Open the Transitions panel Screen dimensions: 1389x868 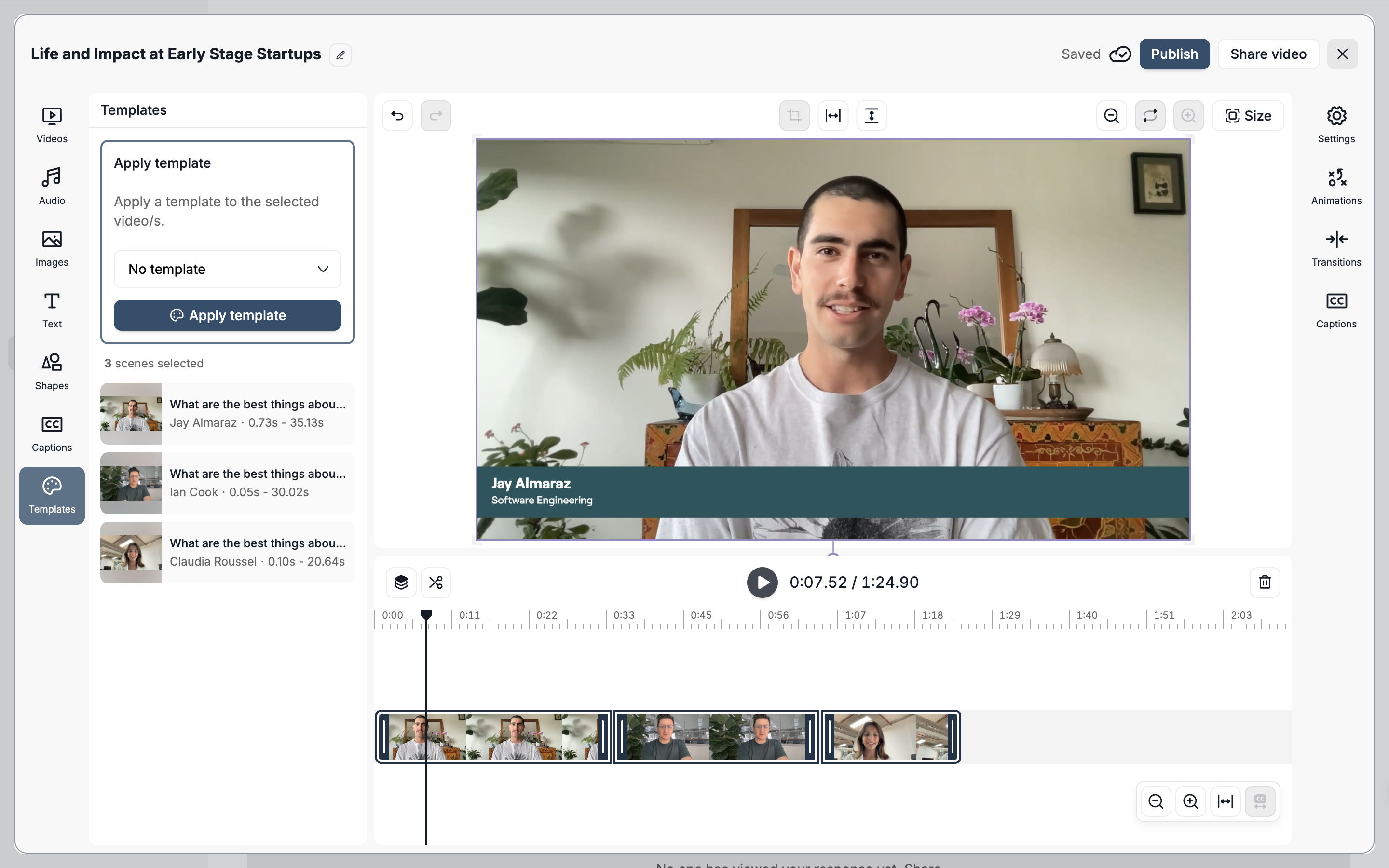(x=1335, y=248)
